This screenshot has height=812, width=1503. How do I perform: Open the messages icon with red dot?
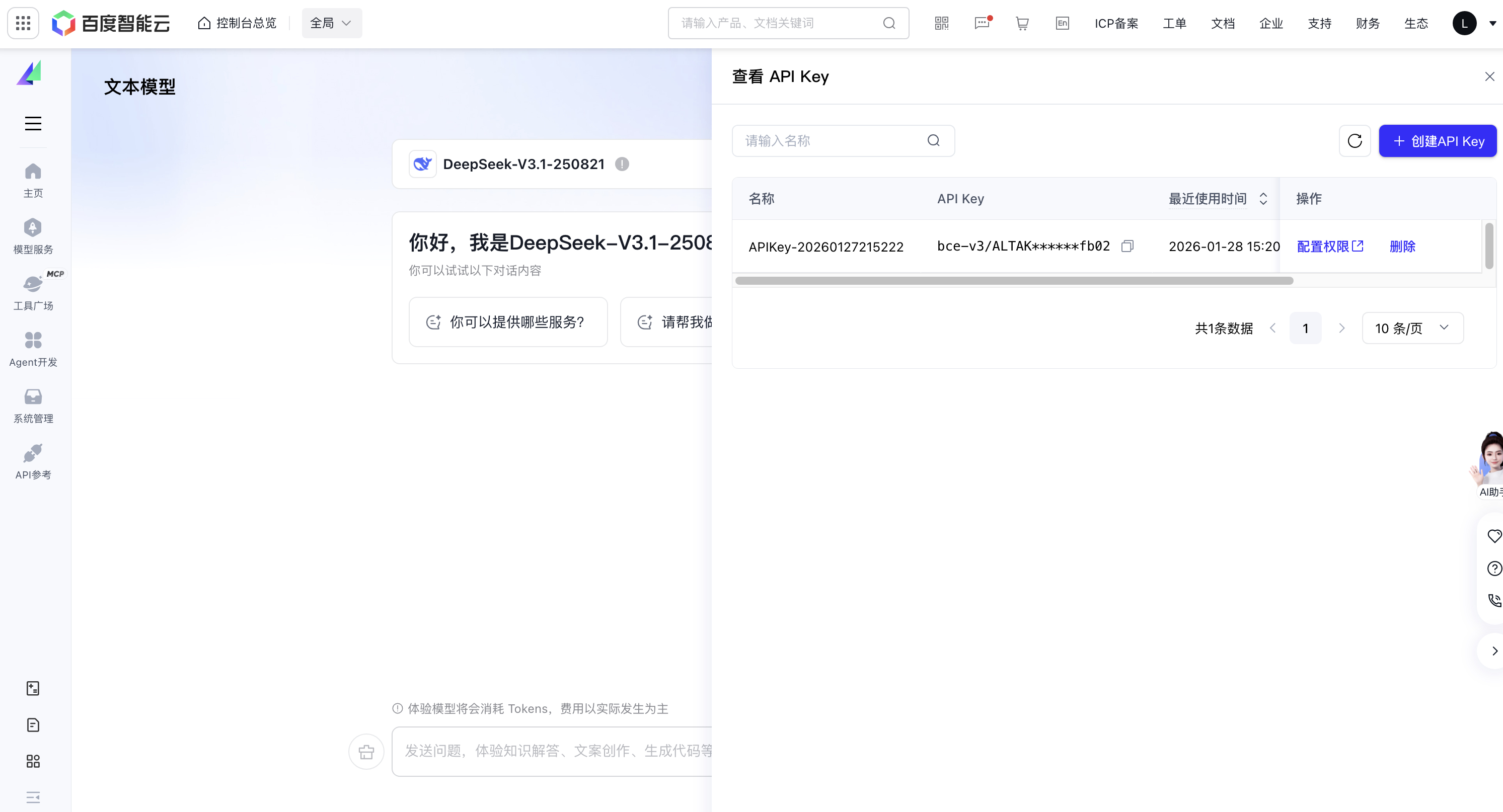[x=982, y=23]
